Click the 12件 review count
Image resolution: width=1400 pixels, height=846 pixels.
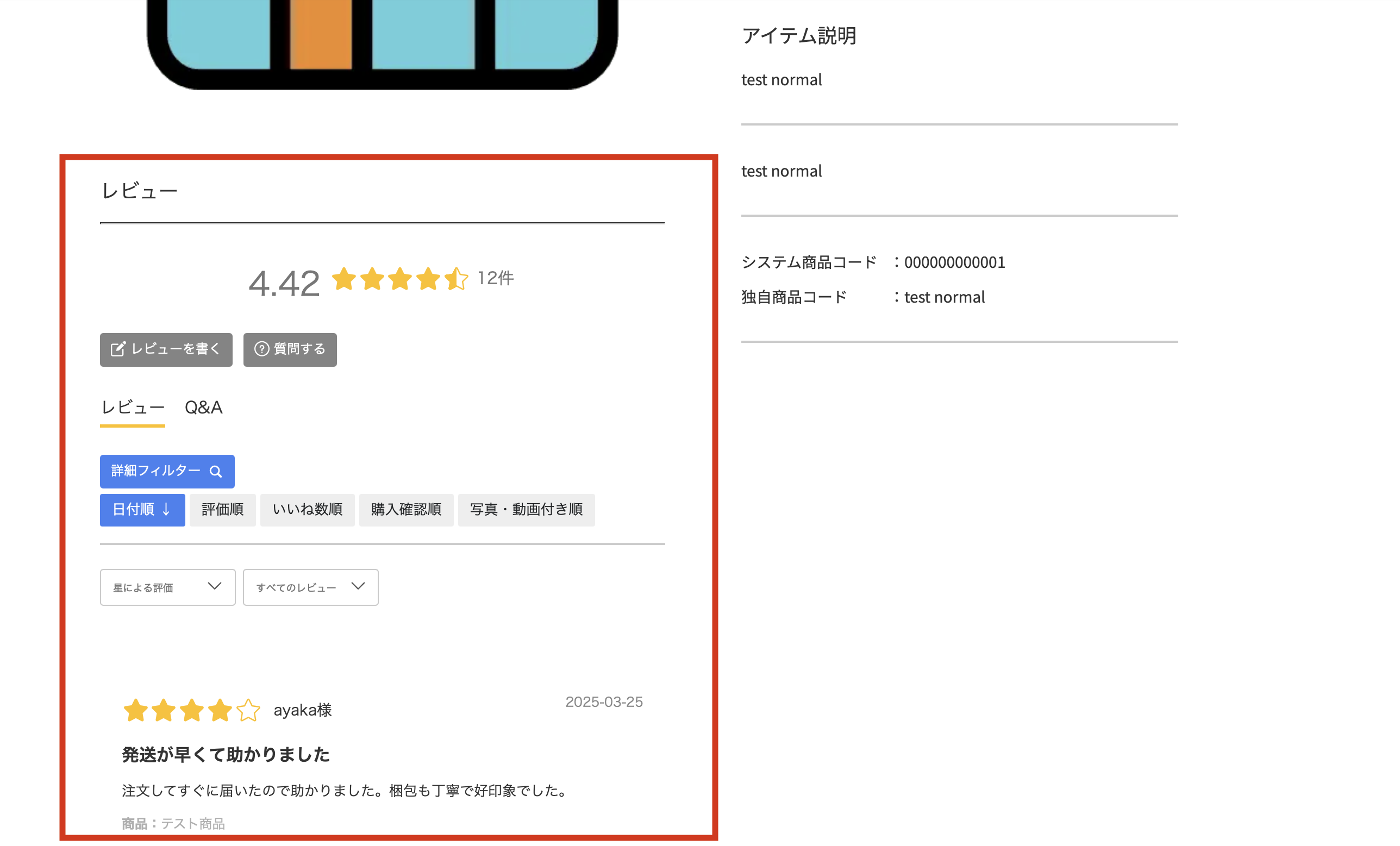pyautogui.click(x=495, y=278)
